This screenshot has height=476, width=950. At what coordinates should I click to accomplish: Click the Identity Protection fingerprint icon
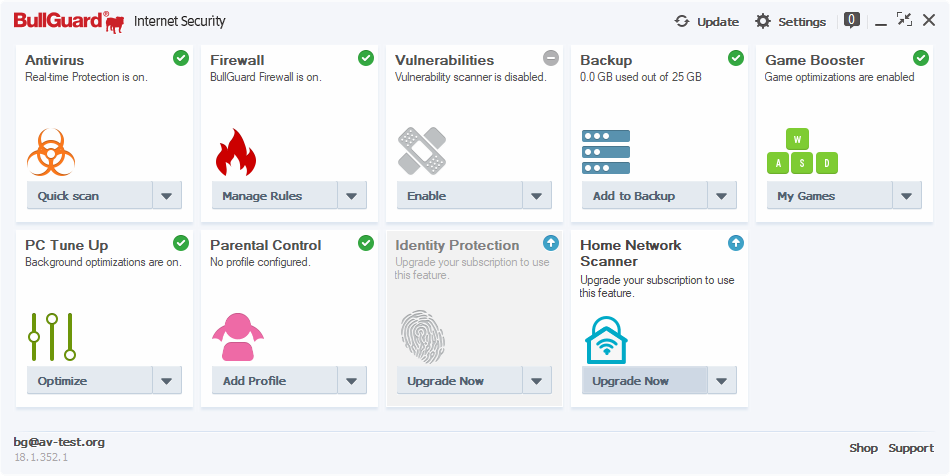coord(420,336)
